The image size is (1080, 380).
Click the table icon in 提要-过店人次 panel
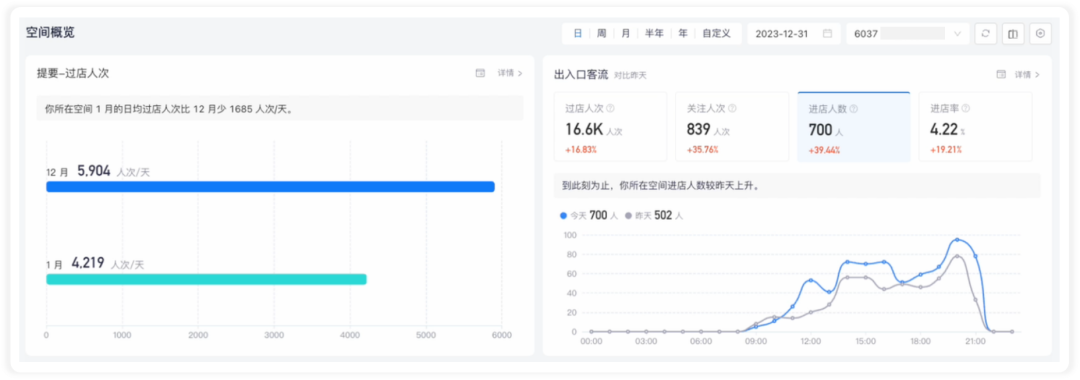point(480,73)
